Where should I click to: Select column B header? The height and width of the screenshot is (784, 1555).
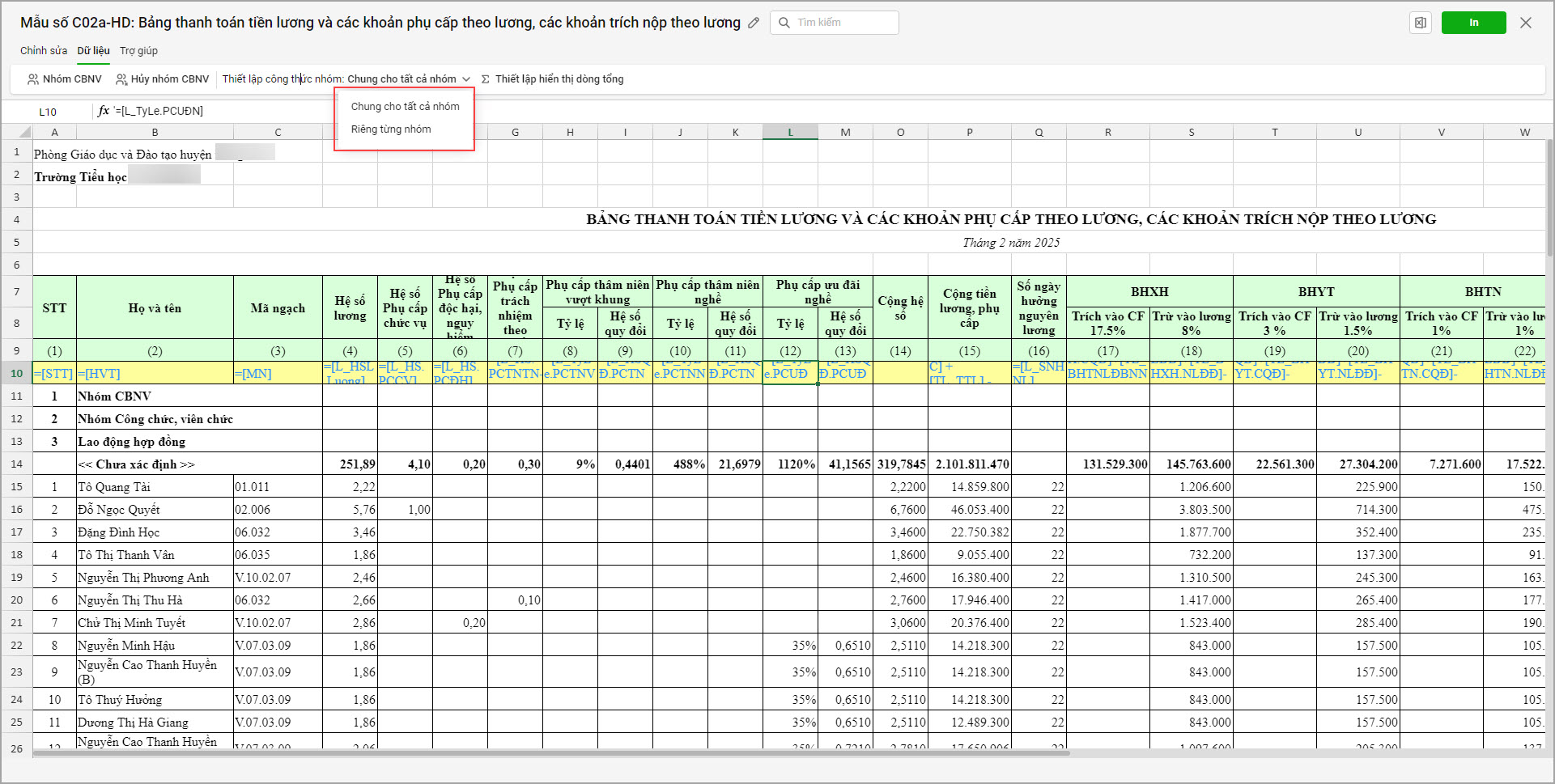pyautogui.click(x=155, y=132)
